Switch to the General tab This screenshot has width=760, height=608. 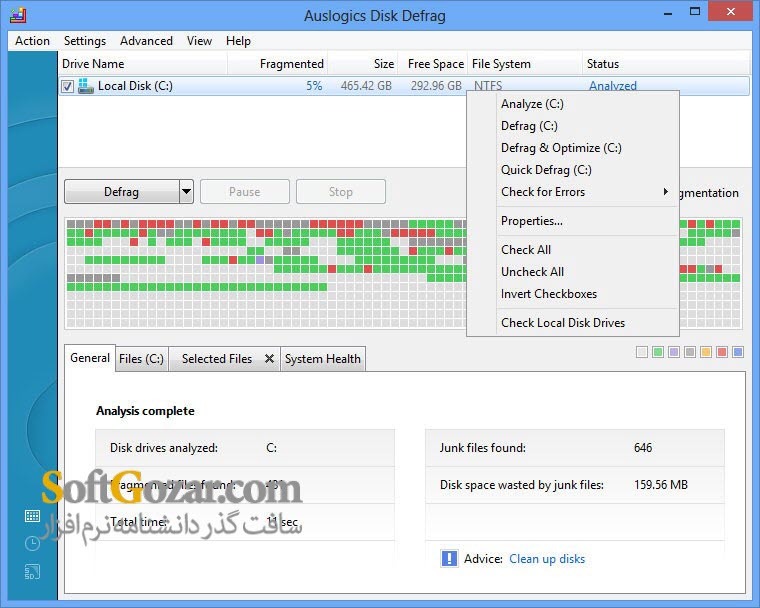(x=90, y=358)
